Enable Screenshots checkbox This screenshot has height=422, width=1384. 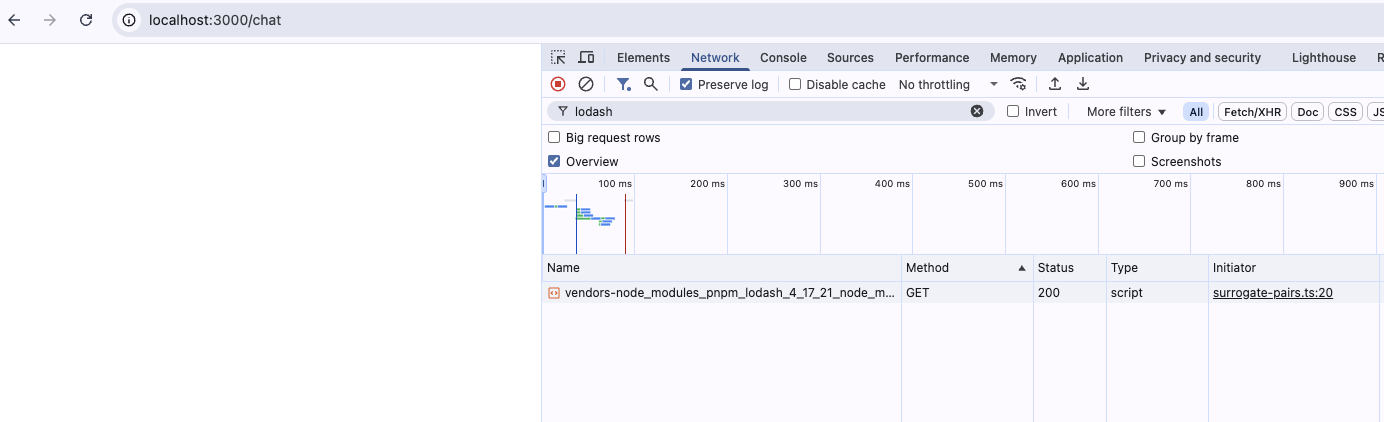click(1139, 161)
